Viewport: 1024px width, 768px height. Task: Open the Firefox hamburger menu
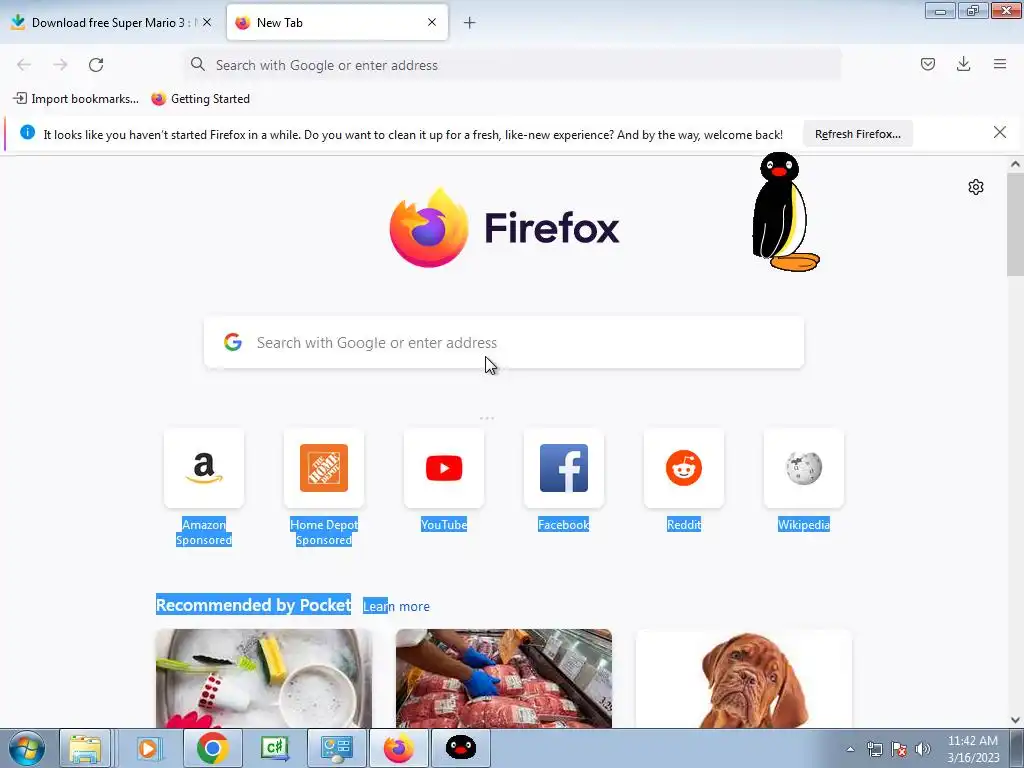pos(1000,64)
